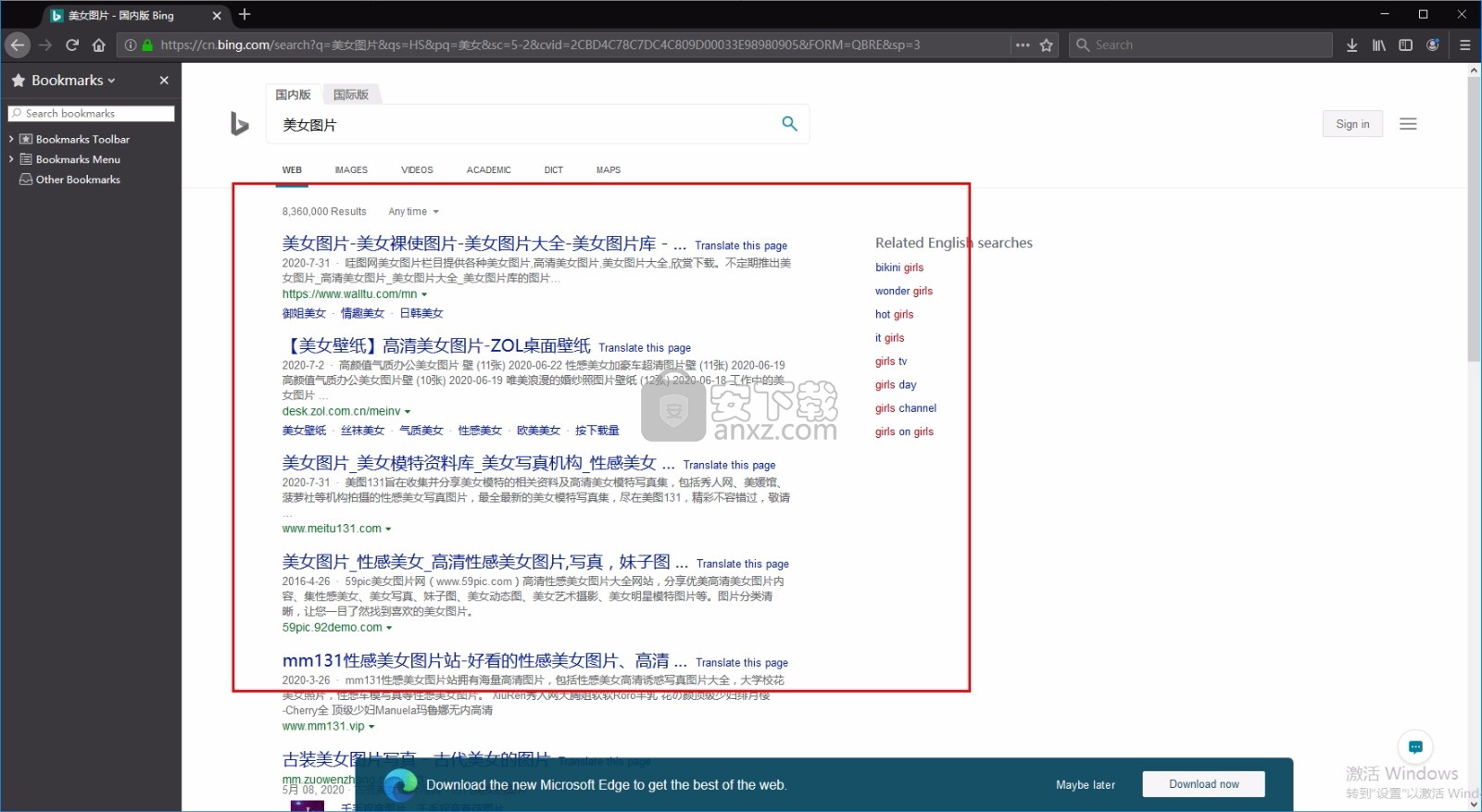Open the it girls related search
Screen dimensions: 1482x812
pos(889,338)
